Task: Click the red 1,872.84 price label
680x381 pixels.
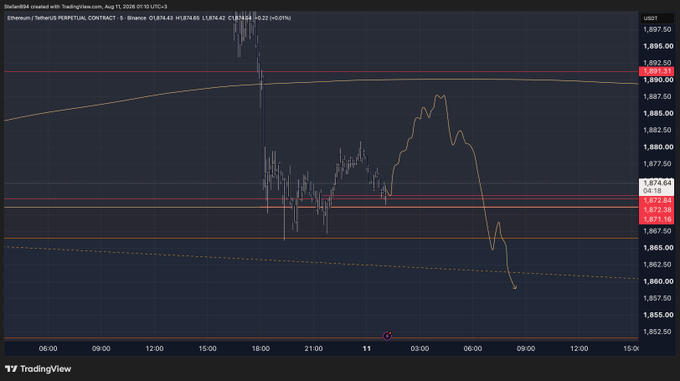Action: point(657,201)
